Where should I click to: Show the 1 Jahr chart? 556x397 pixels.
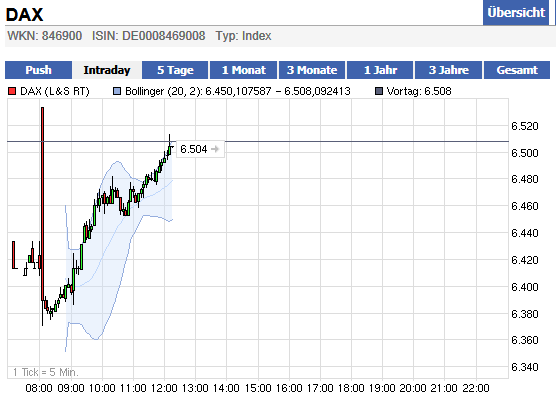[x=380, y=70]
